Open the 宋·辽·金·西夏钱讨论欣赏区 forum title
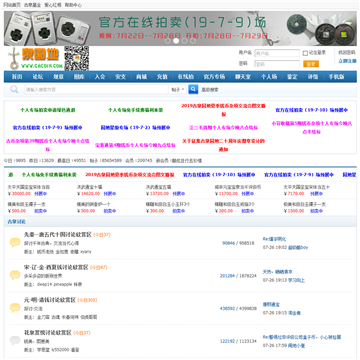The height and width of the screenshot is (360, 360). click(56, 267)
